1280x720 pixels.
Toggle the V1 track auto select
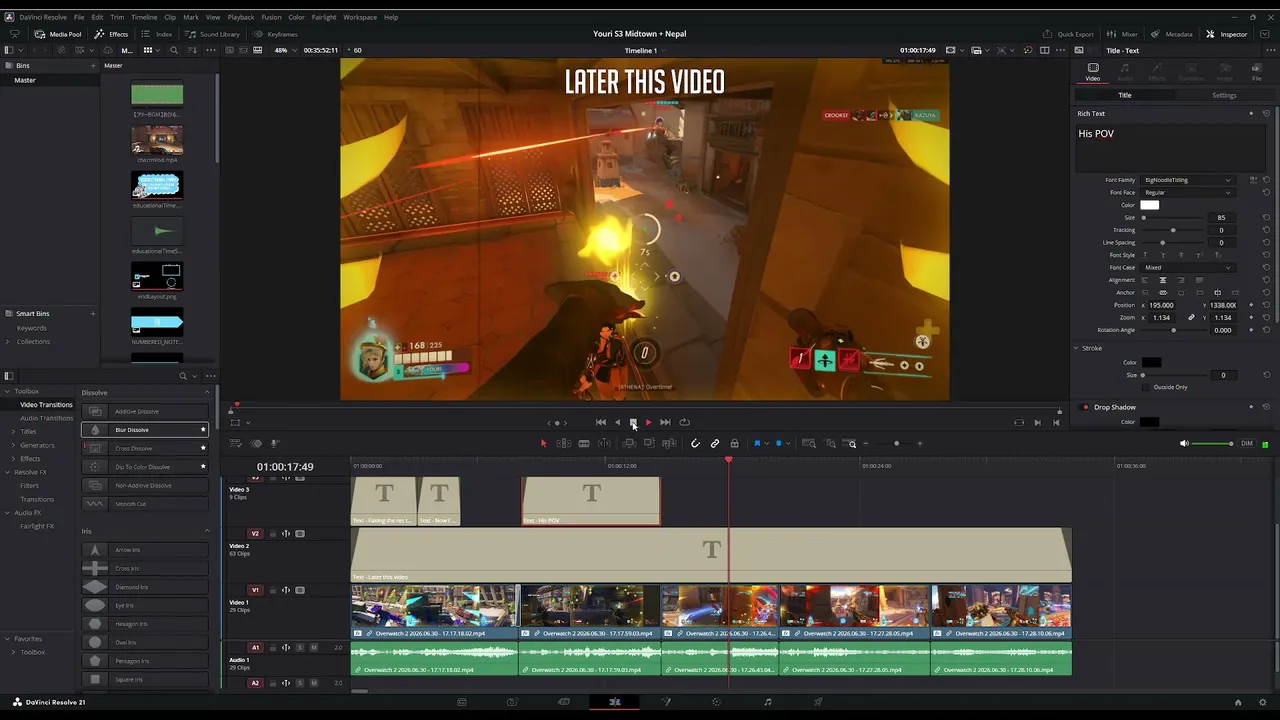[x=286, y=590]
